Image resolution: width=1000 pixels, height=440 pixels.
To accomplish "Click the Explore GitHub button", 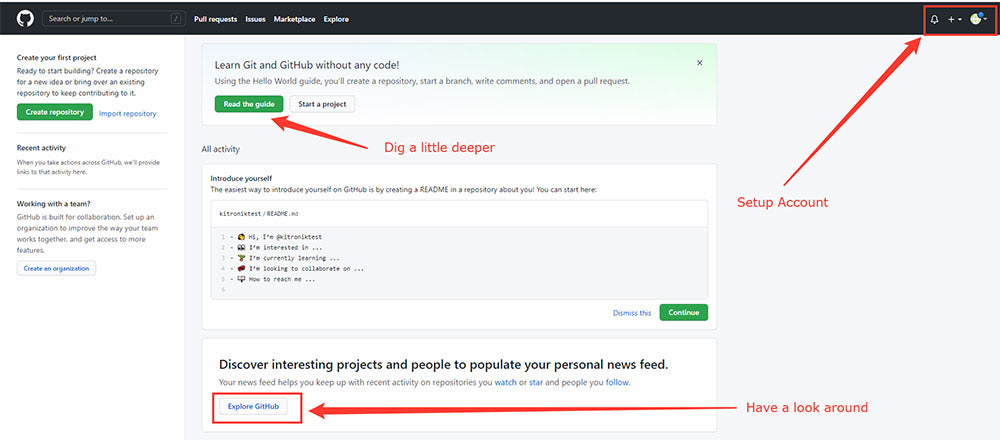I will 253,407.
